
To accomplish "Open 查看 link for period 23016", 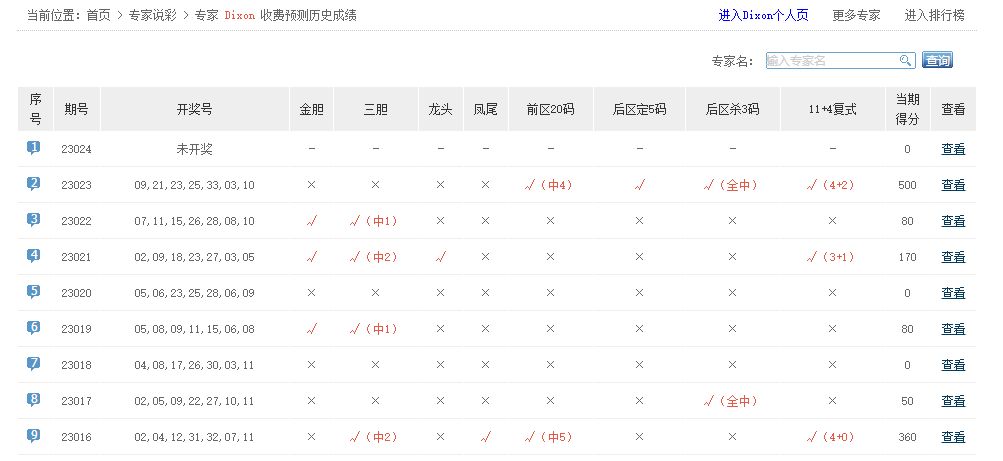I will pyautogui.click(x=953, y=437).
